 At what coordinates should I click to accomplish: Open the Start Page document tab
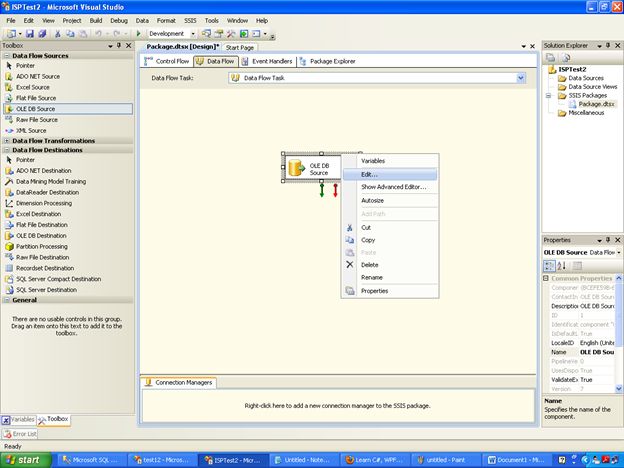[240, 48]
